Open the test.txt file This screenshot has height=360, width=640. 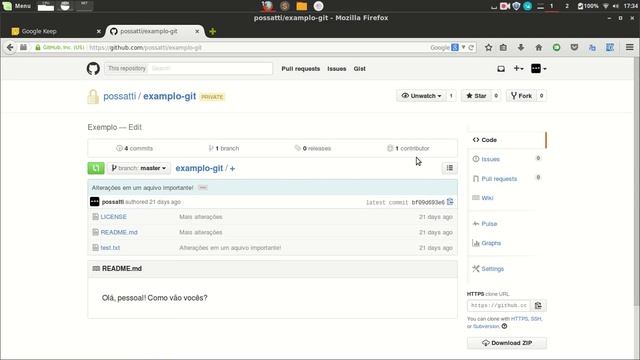110,248
